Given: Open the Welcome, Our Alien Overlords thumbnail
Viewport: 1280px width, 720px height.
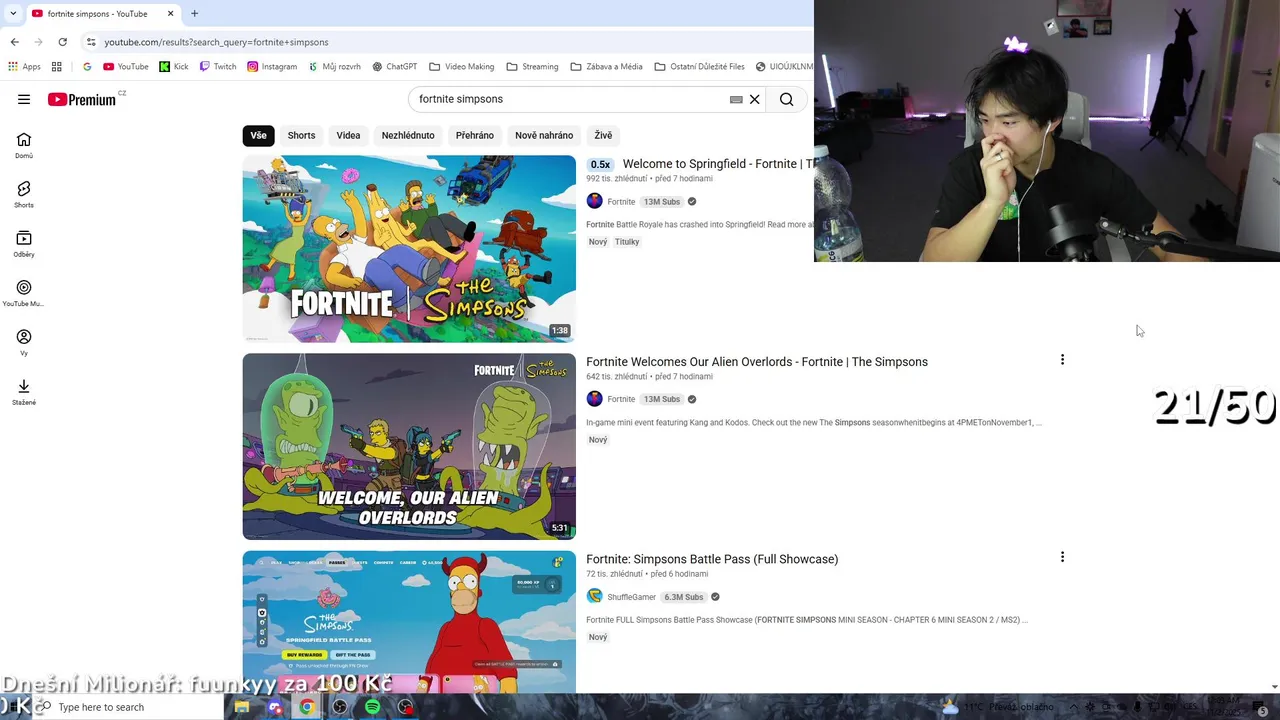Looking at the screenshot, I should point(409,446).
